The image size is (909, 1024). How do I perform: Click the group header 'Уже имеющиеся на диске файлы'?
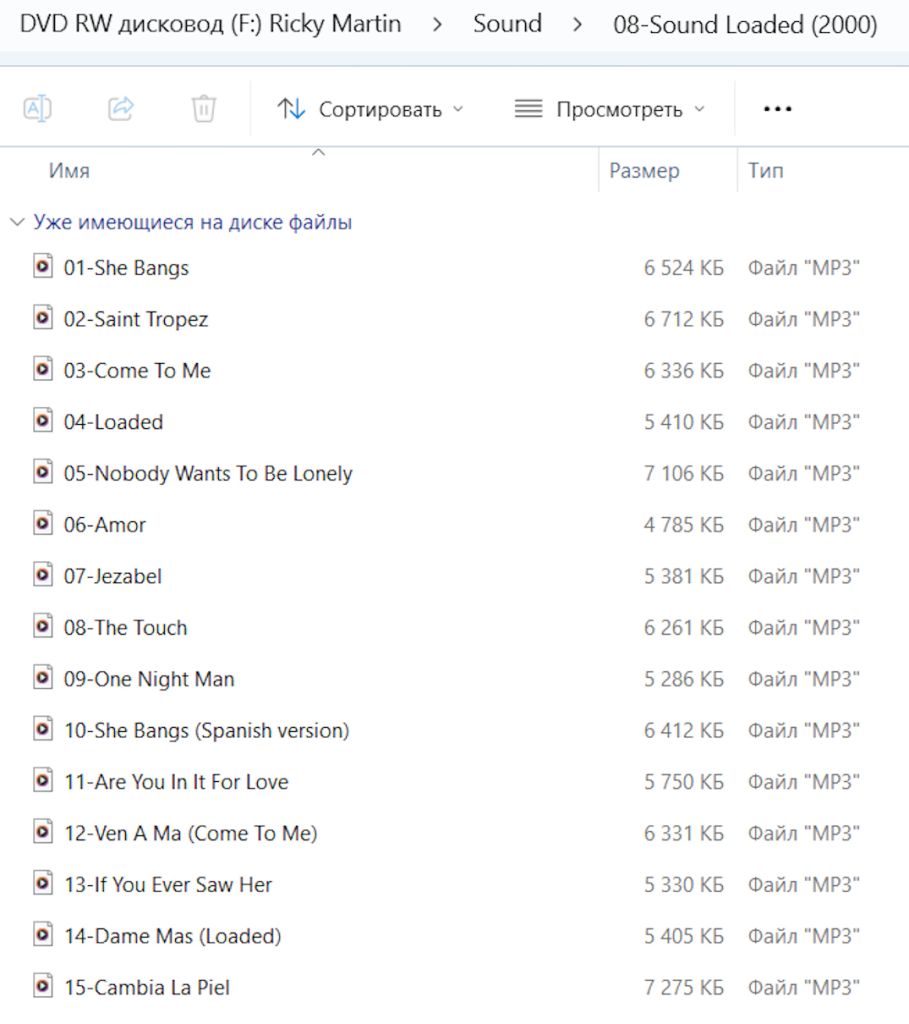193,223
